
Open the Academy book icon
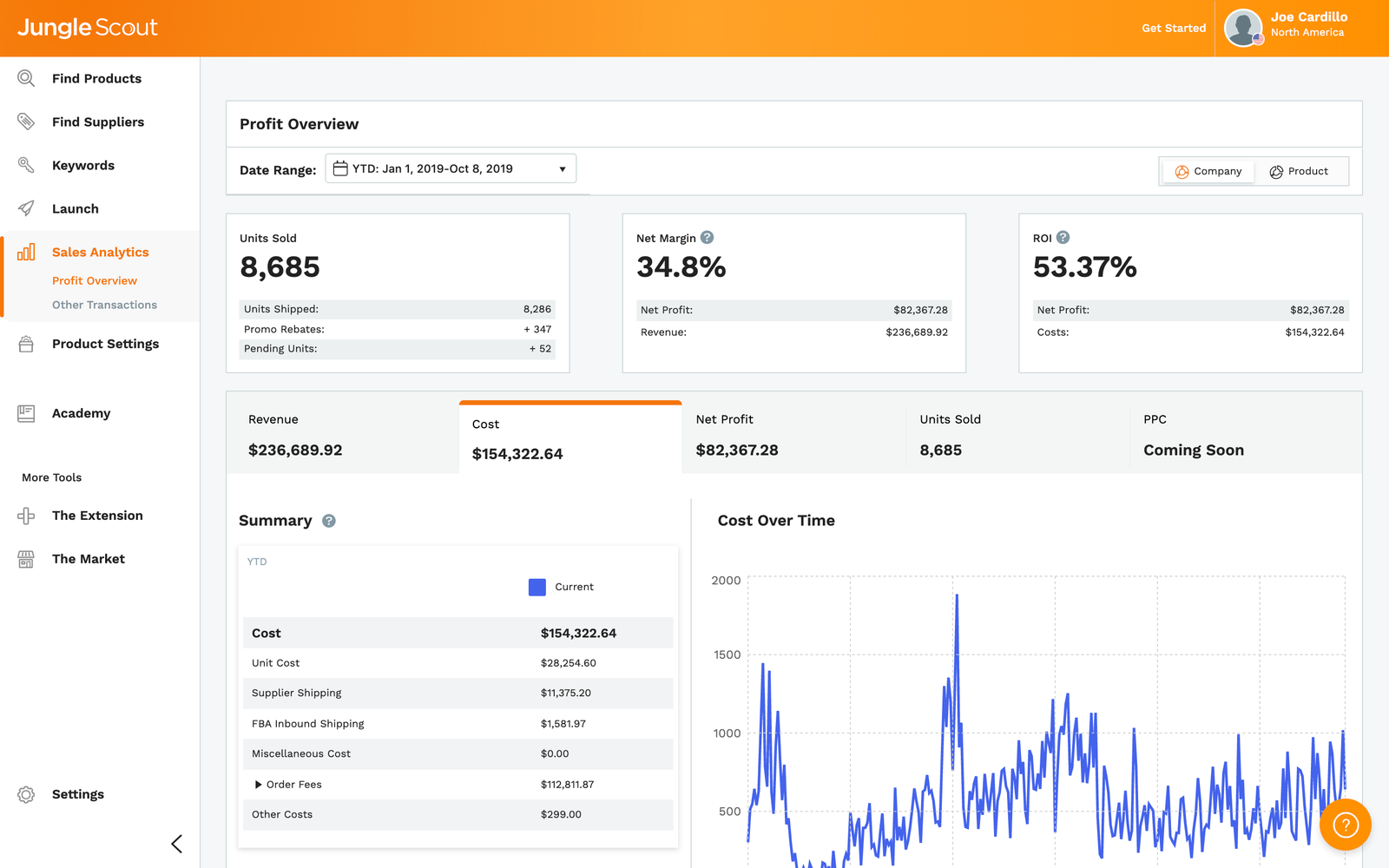(x=26, y=413)
